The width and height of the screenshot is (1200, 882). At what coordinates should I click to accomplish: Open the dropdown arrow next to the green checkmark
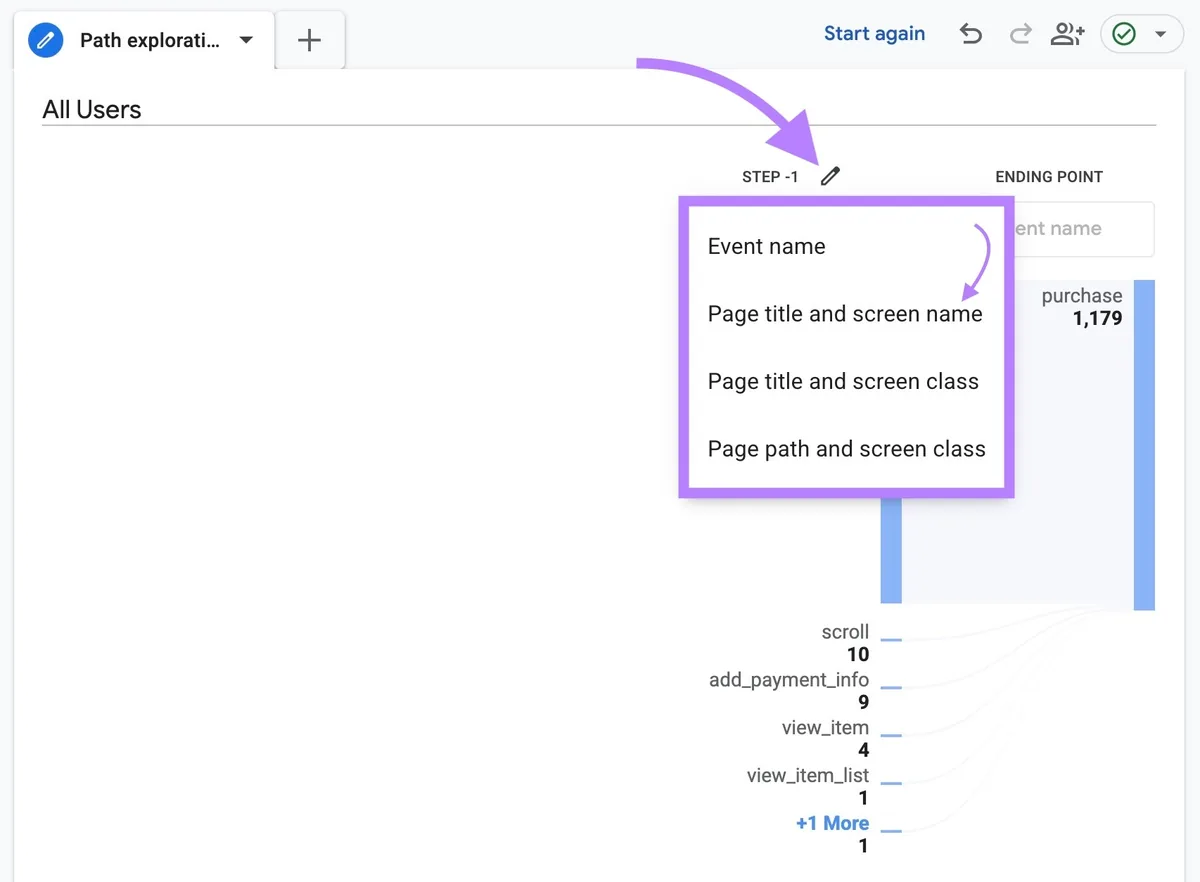pyautogui.click(x=1160, y=35)
